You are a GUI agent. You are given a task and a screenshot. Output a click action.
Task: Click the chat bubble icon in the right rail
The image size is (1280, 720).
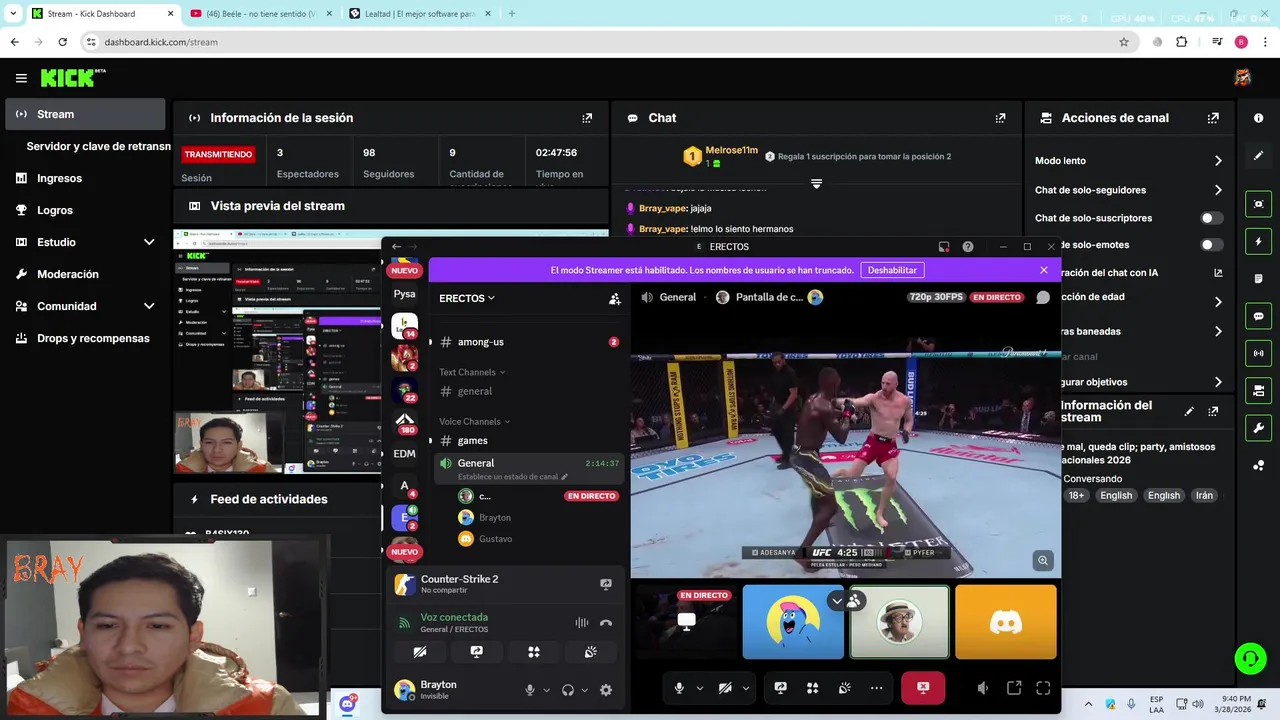pos(1258,316)
